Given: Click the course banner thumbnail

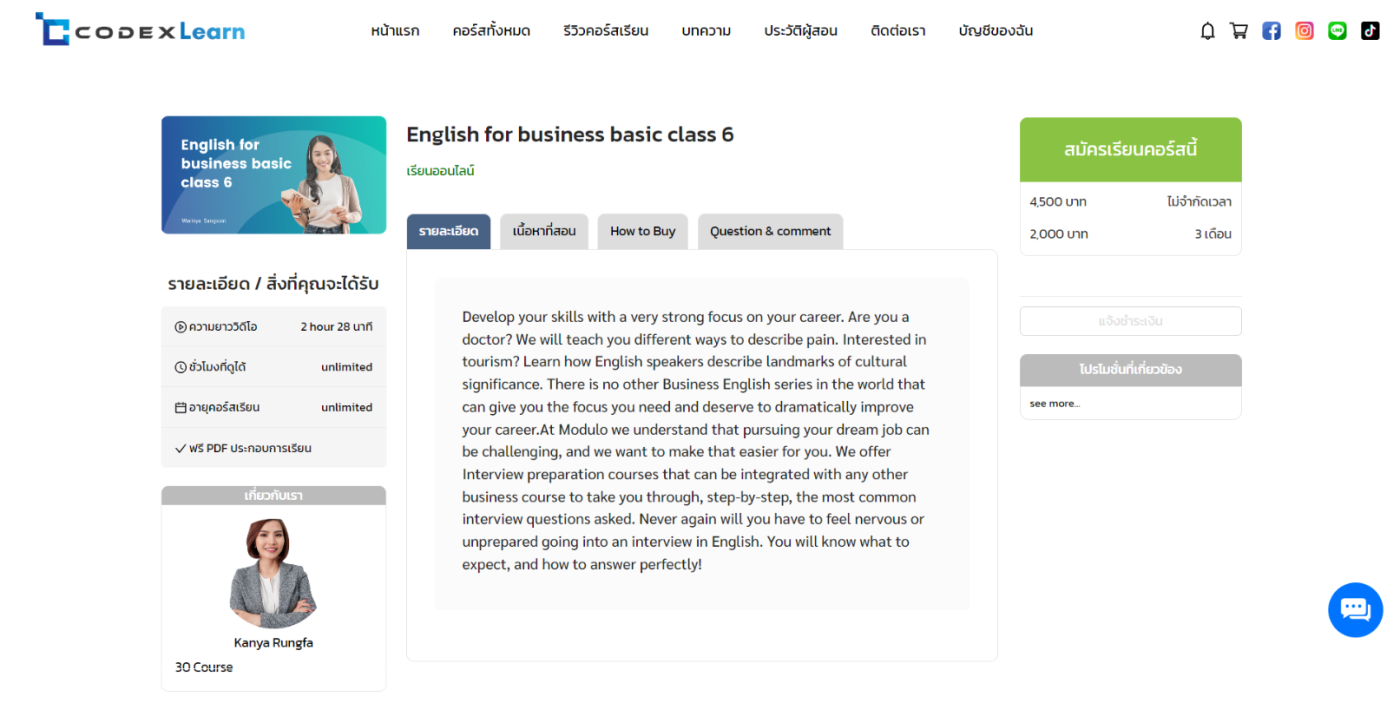Looking at the screenshot, I should pyautogui.click(x=274, y=175).
